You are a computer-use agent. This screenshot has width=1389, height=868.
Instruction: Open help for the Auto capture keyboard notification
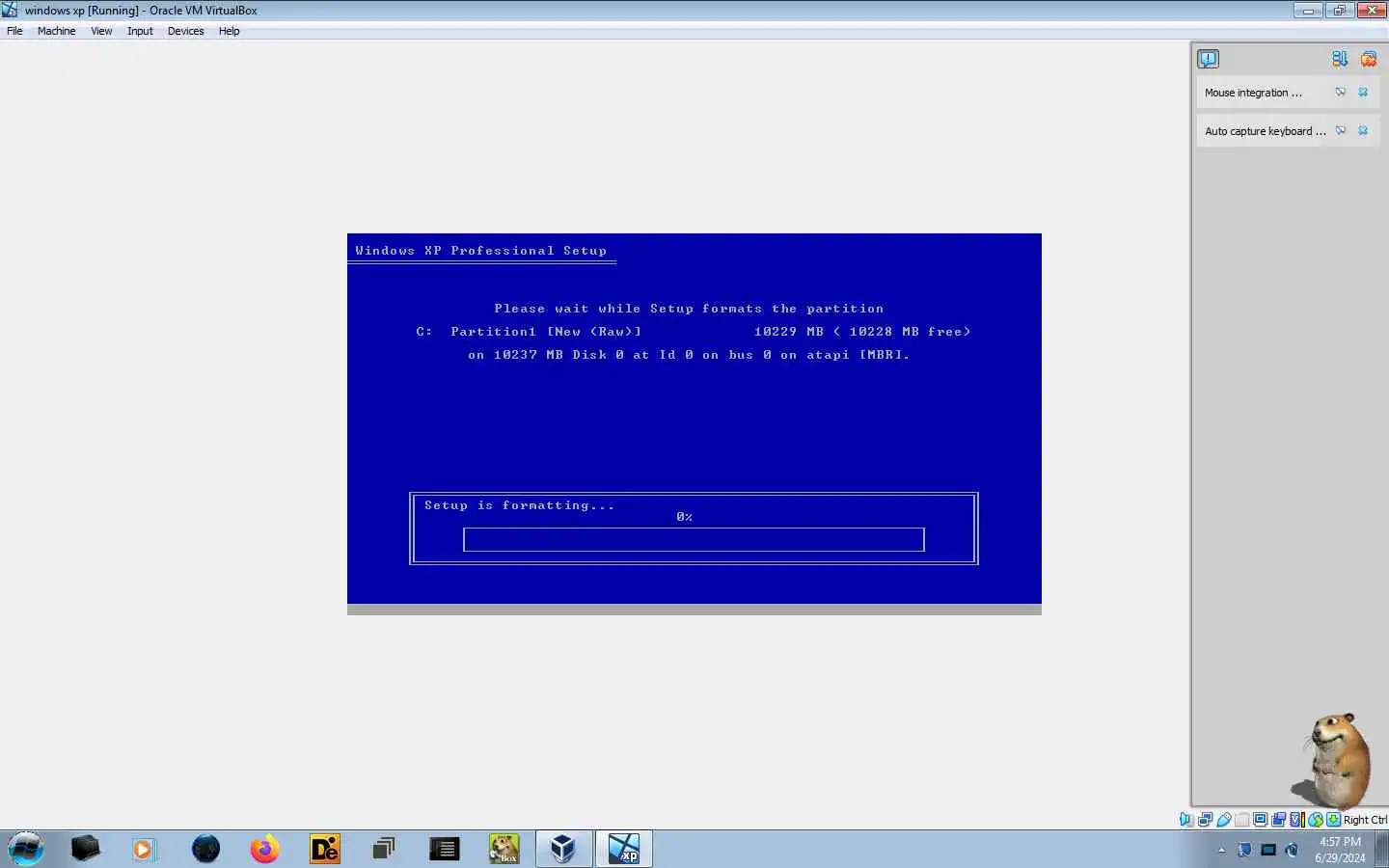coord(1341,130)
